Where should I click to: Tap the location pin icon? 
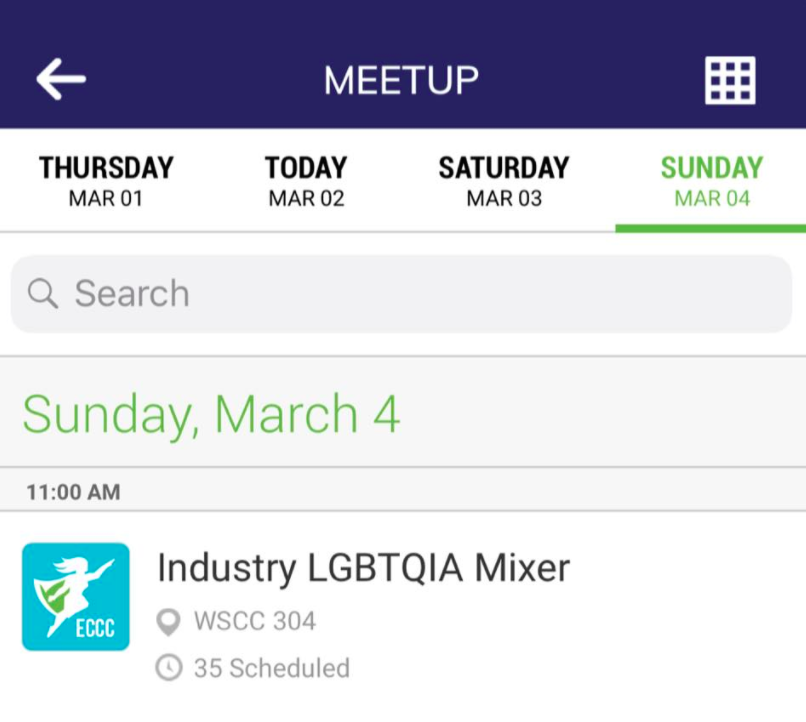pyautogui.click(x=170, y=622)
